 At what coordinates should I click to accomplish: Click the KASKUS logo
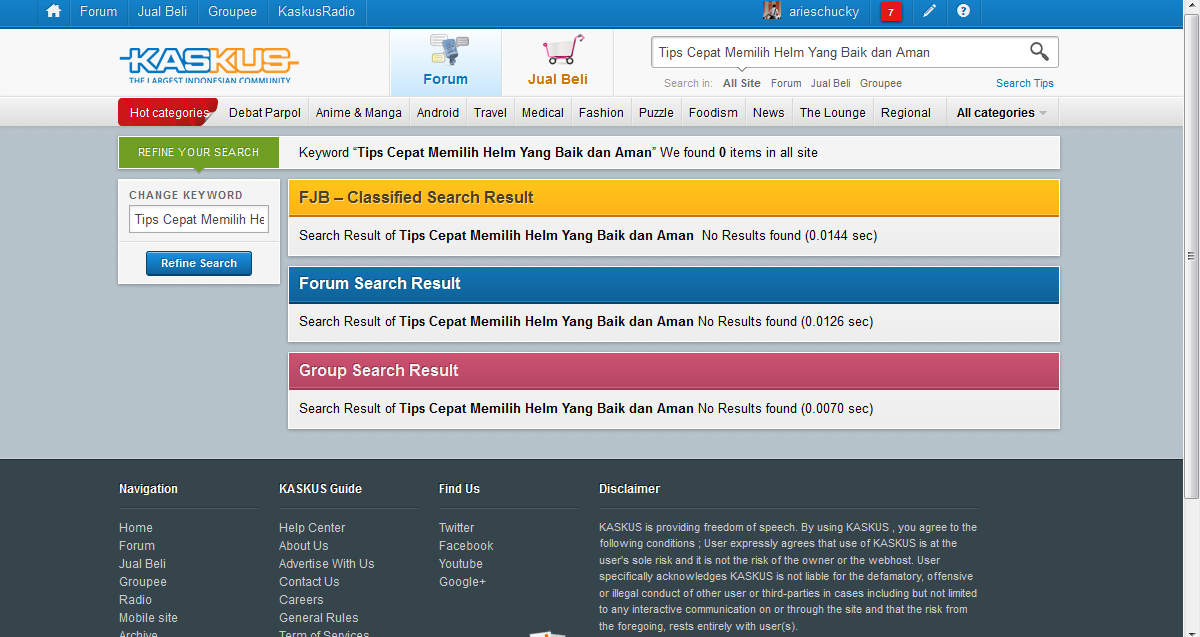[208, 64]
